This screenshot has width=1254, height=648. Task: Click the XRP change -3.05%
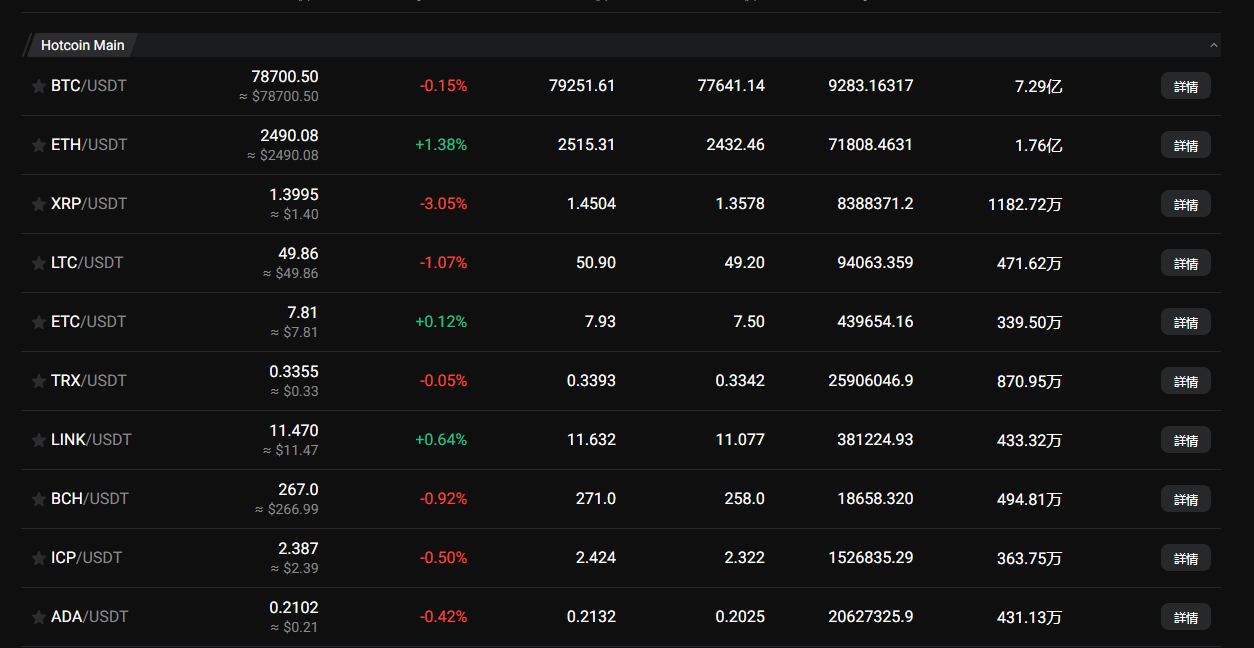[443, 204]
